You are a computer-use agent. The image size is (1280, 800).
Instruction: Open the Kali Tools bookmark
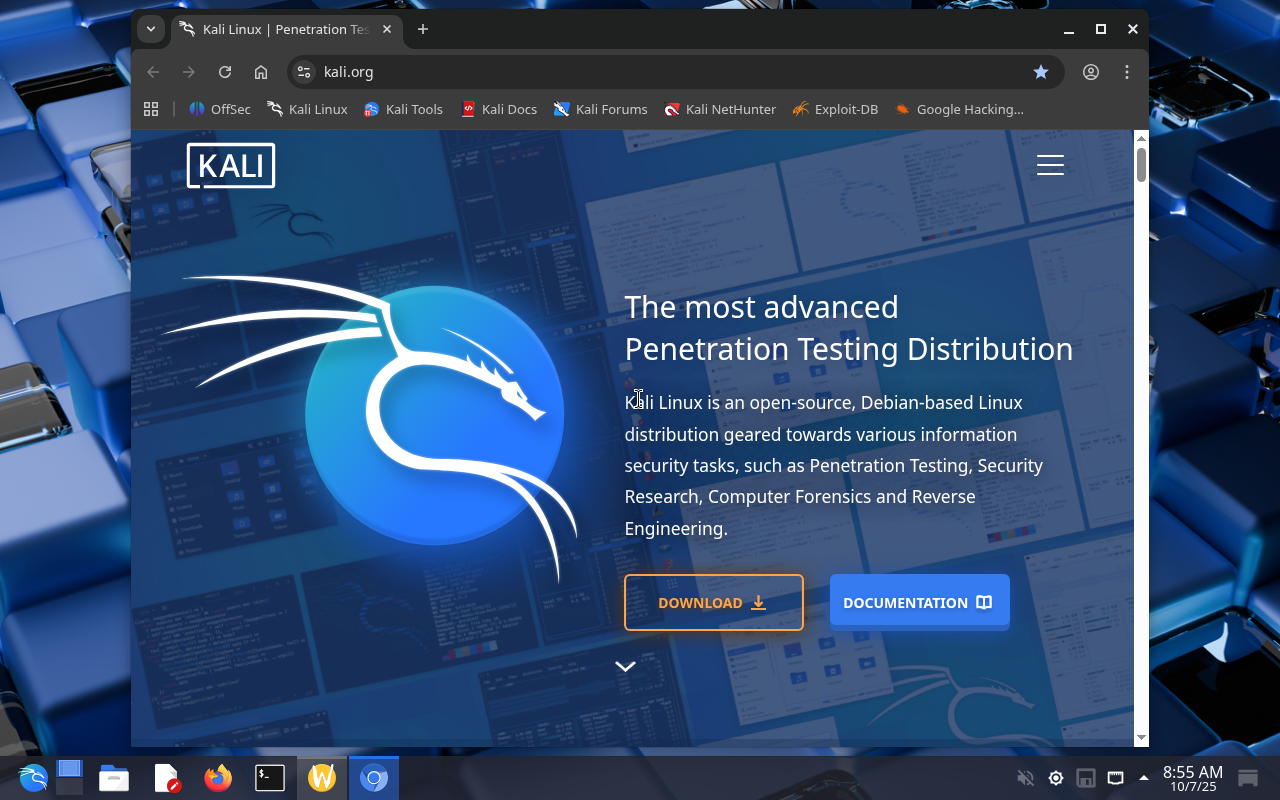403,109
